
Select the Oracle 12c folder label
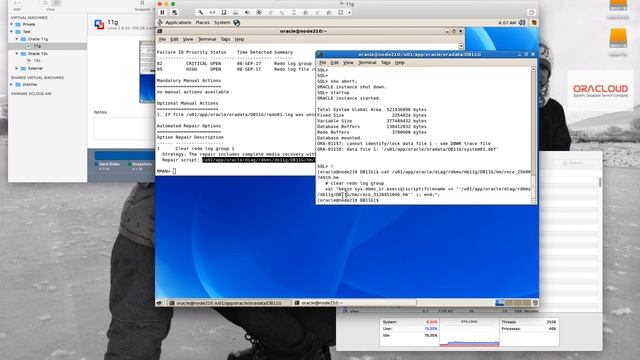pyautogui.click(x=38, y=54)
